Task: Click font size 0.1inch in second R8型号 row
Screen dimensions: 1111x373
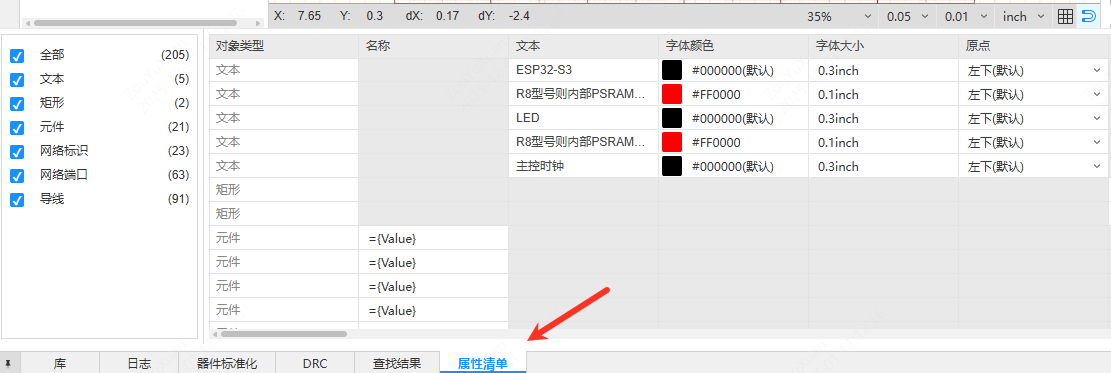Action: 884,143
